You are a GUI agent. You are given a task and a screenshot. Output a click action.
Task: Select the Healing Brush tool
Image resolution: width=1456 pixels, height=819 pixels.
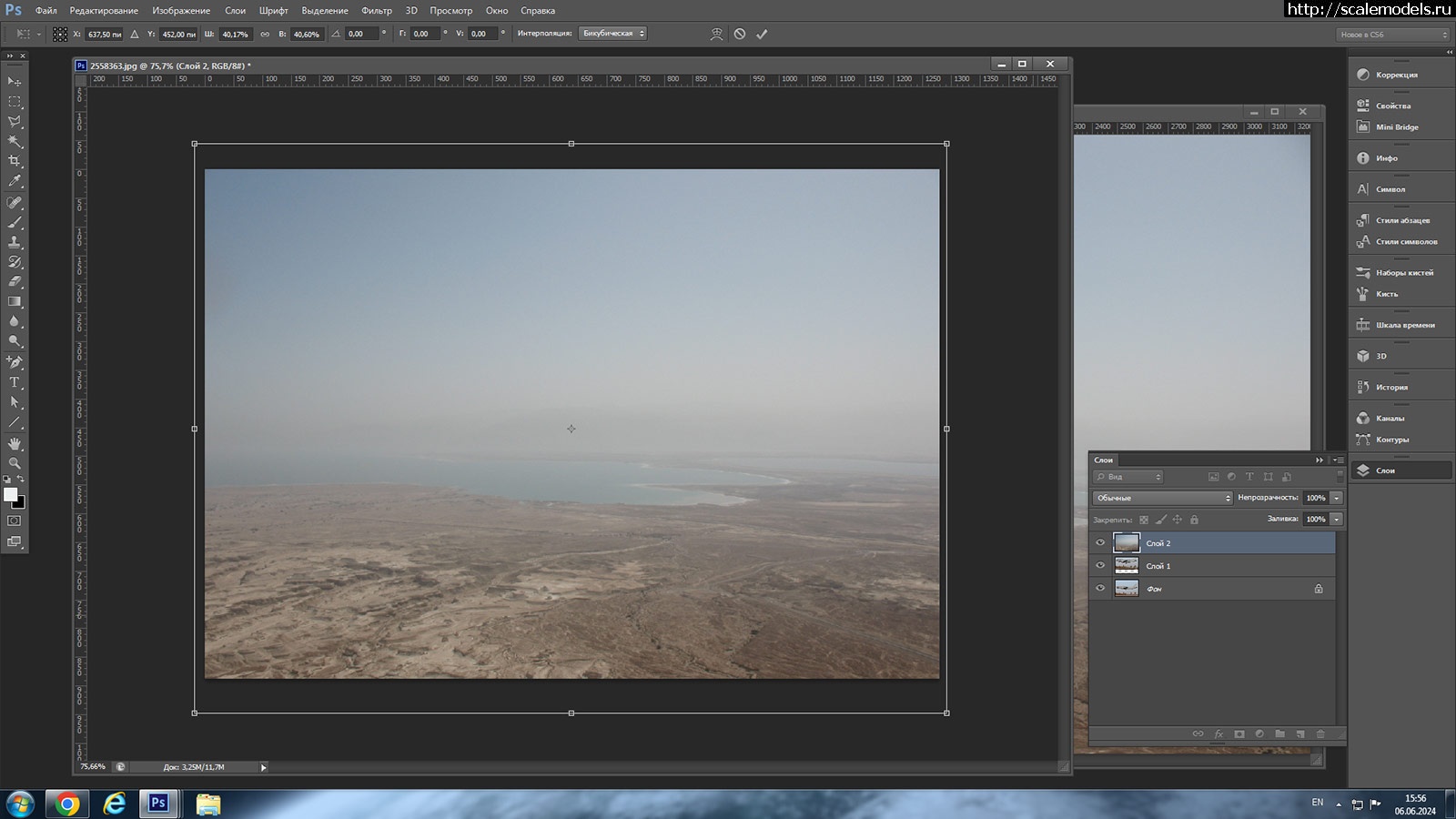pyautogui.click(x=15, y=203)
